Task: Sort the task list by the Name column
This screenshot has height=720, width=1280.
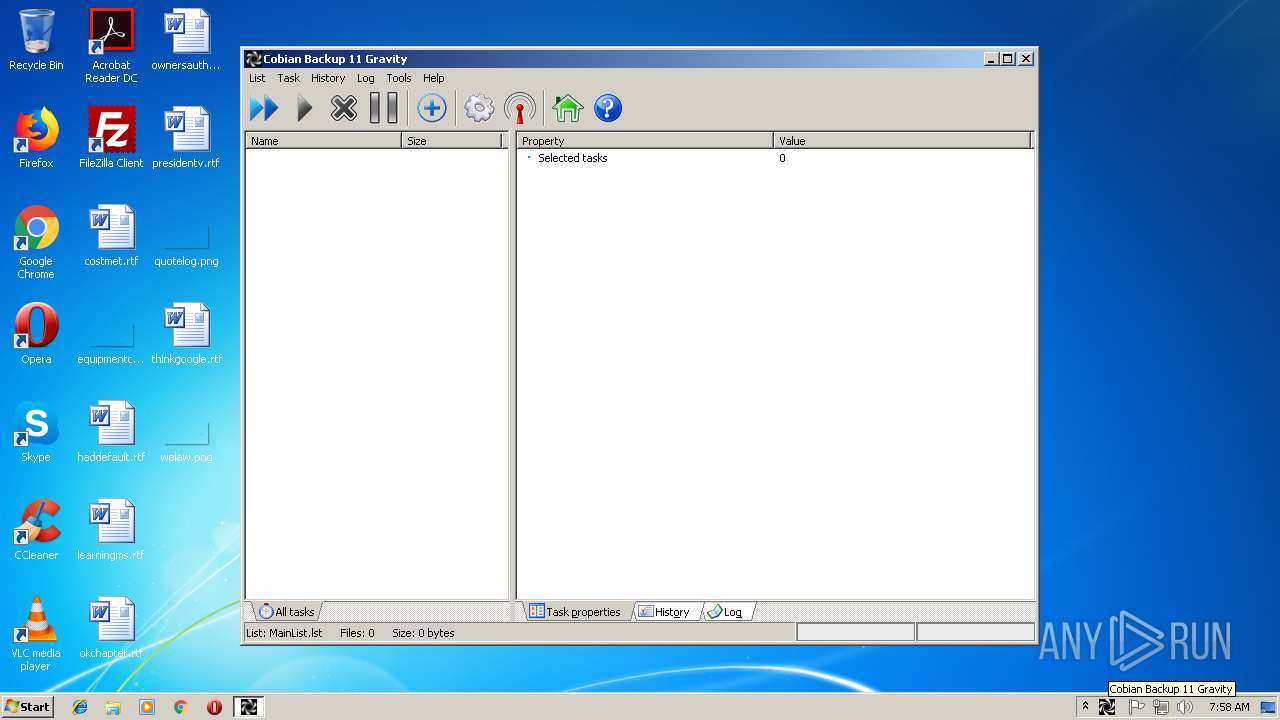Action: [x=324, y=141]
